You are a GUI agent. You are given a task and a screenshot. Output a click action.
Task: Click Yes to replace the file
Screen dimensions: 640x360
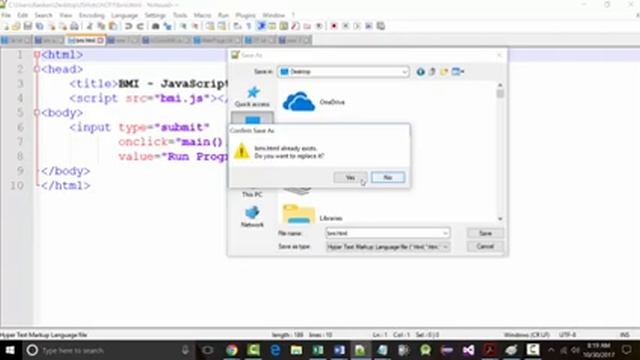(350, 178)
